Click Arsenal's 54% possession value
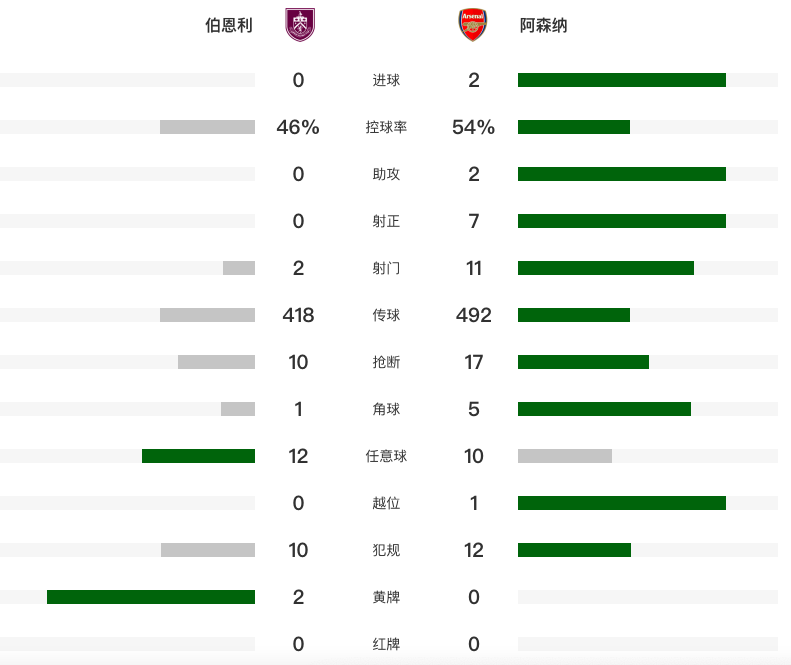 [x=474, y=127]
